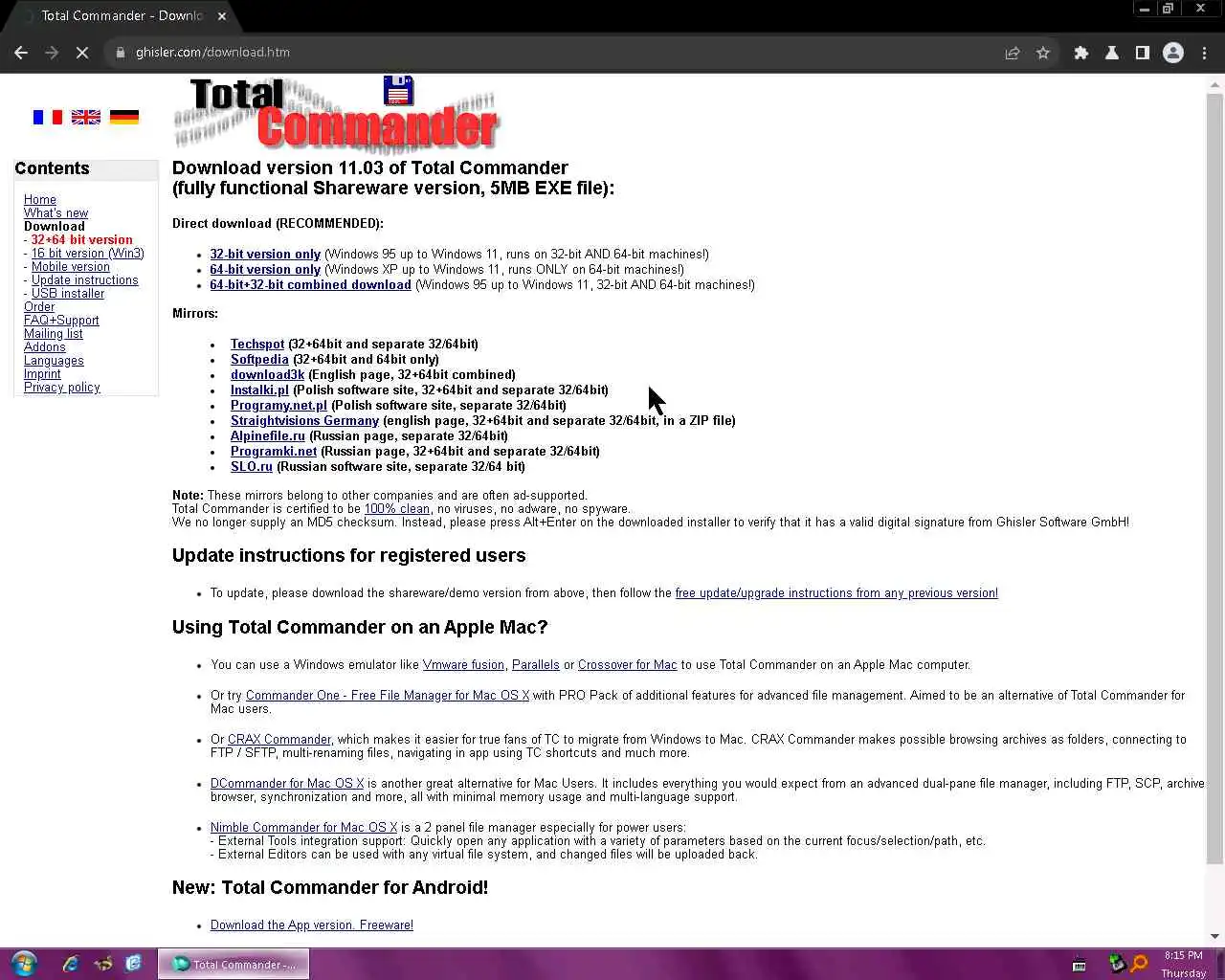Click the Total Commander taskbar button

[234, 964]
